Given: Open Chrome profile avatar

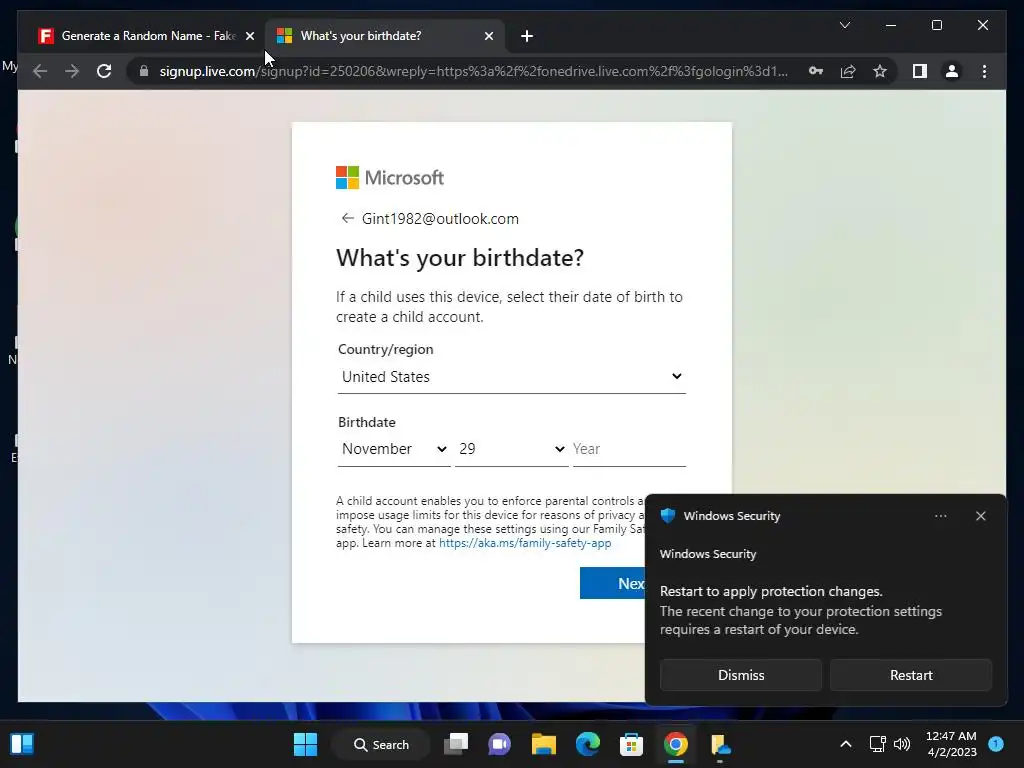Looking at the screenshot, I should 952,71.
